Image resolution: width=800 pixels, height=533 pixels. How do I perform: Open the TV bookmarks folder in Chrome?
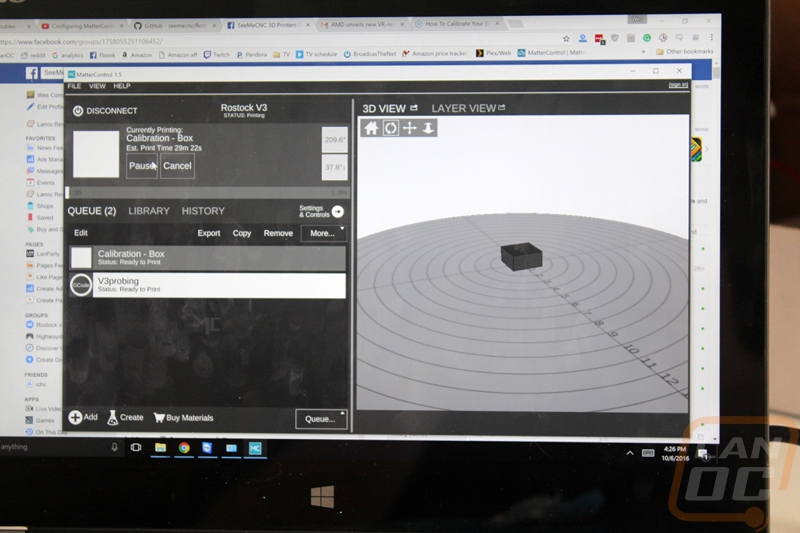(x=281, y=55)
